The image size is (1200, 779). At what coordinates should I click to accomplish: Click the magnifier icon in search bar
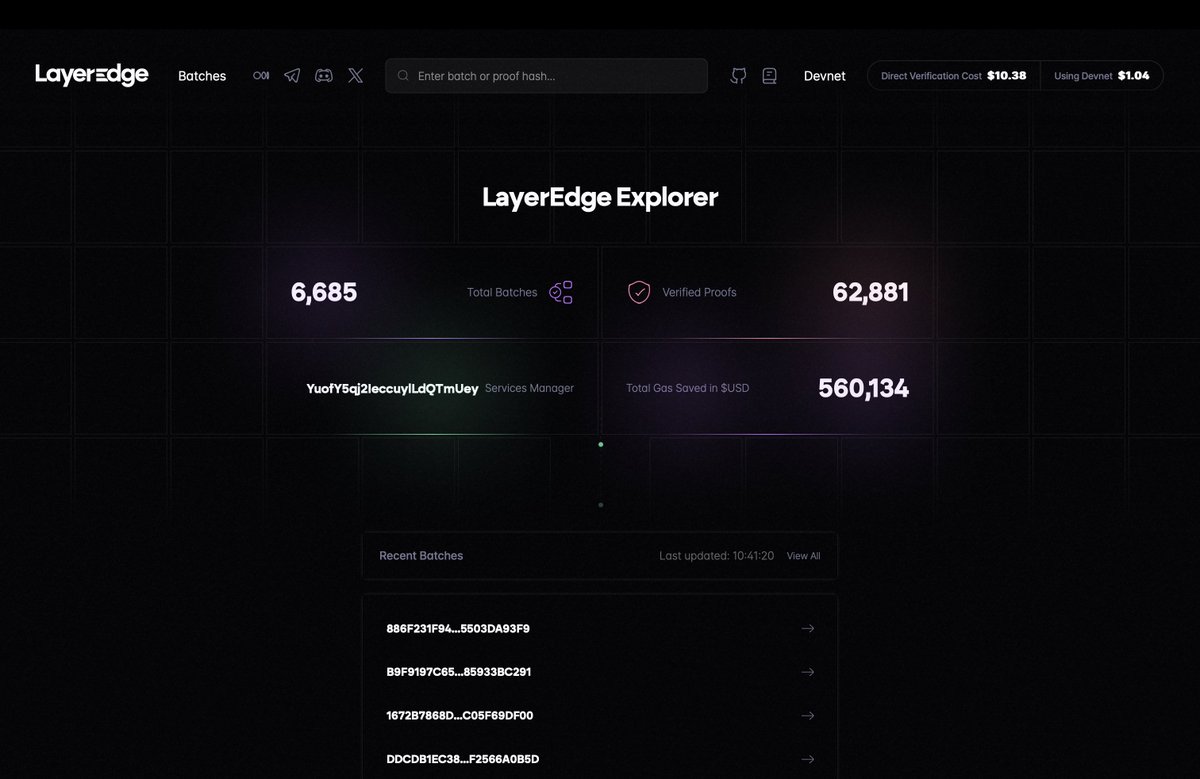(403, 76)
